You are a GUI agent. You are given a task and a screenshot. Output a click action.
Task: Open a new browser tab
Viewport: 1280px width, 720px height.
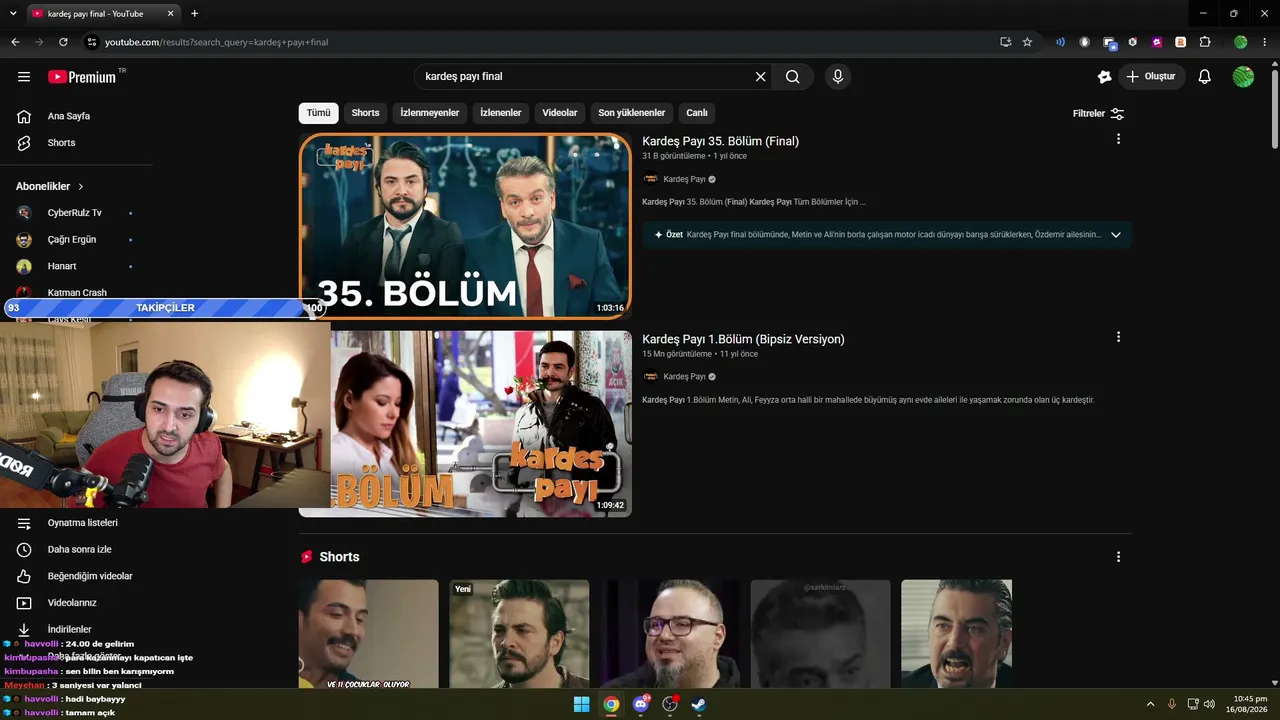tap(194, 14)
